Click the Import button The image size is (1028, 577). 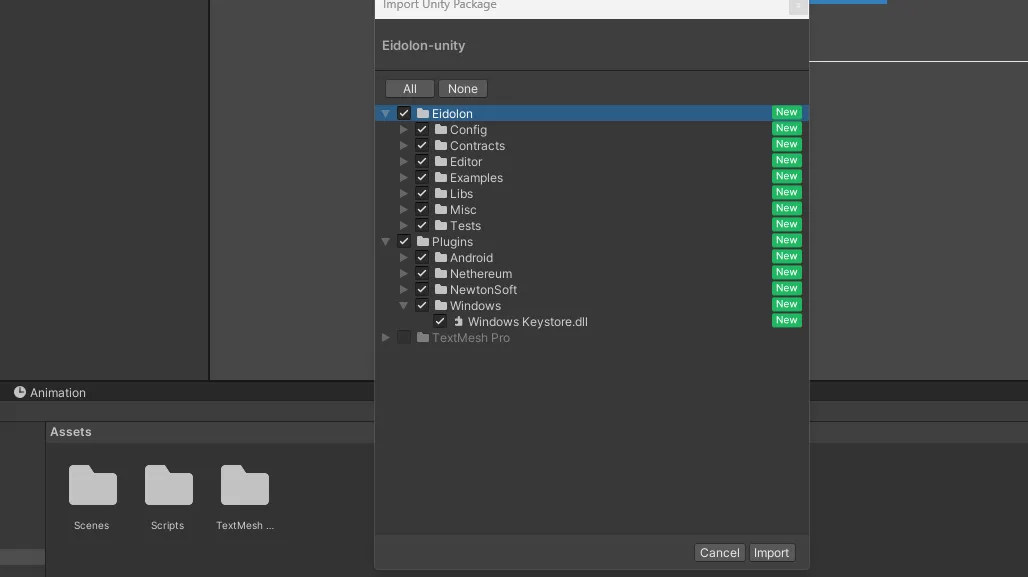[771, 553]
